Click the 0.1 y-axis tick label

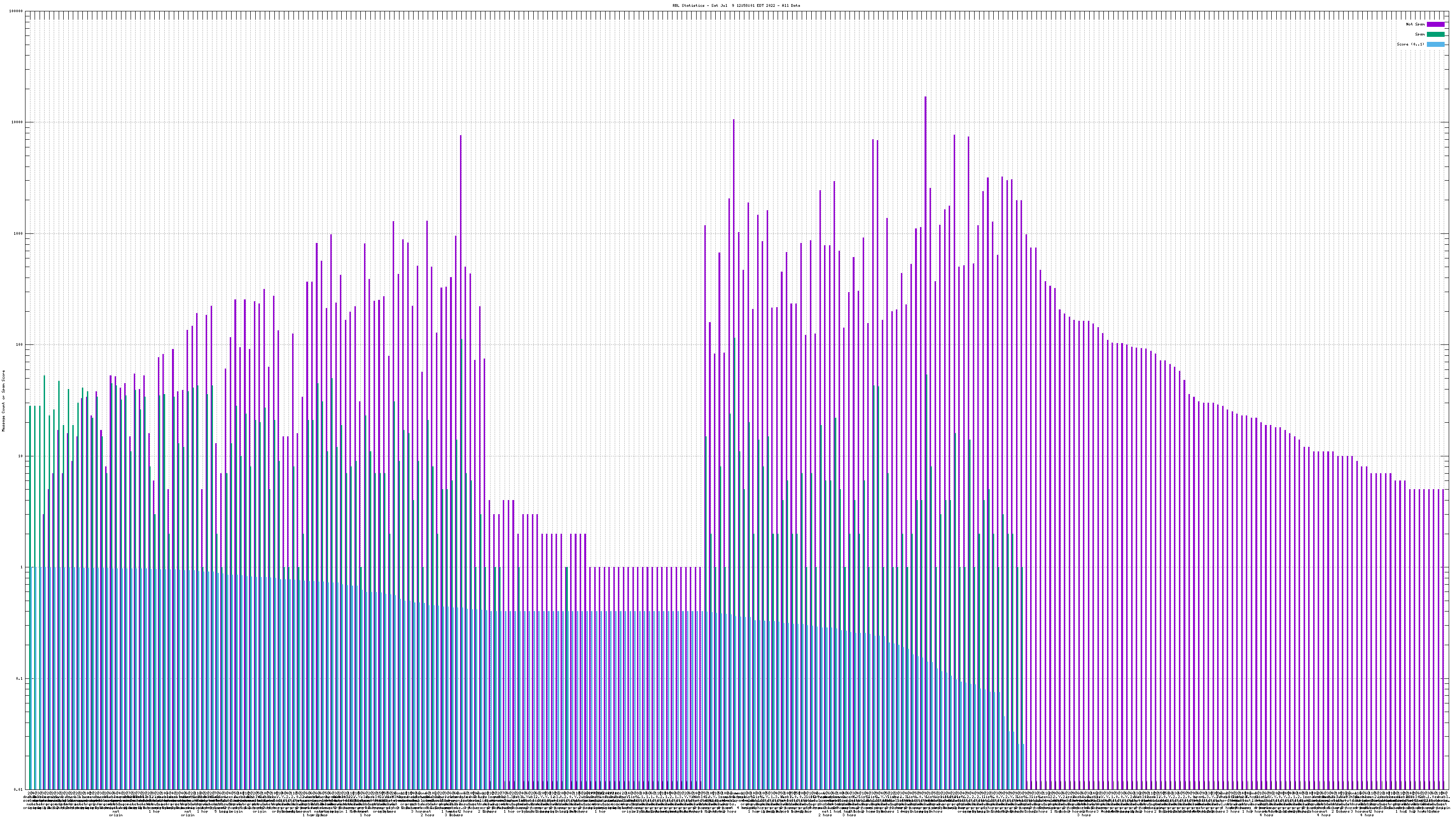click(x=20, y=679)
